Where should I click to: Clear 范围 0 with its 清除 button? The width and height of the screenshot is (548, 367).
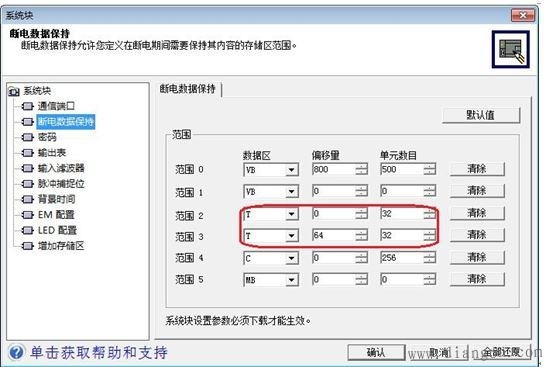(477, 169)
